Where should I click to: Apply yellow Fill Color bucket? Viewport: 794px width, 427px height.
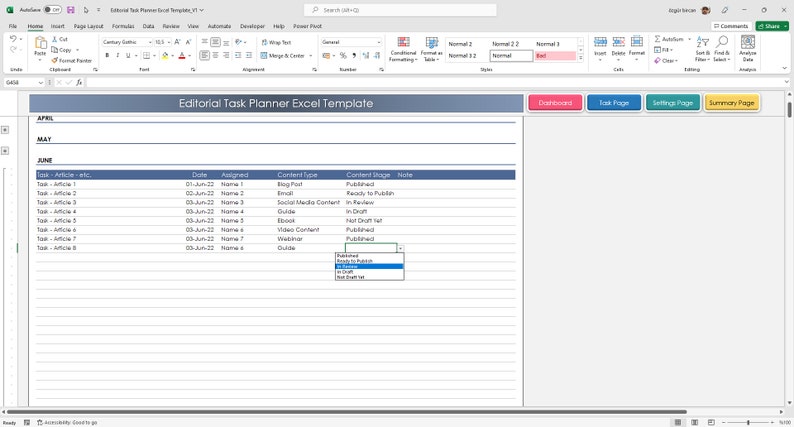pyautogui.click(x=165, y=55)
